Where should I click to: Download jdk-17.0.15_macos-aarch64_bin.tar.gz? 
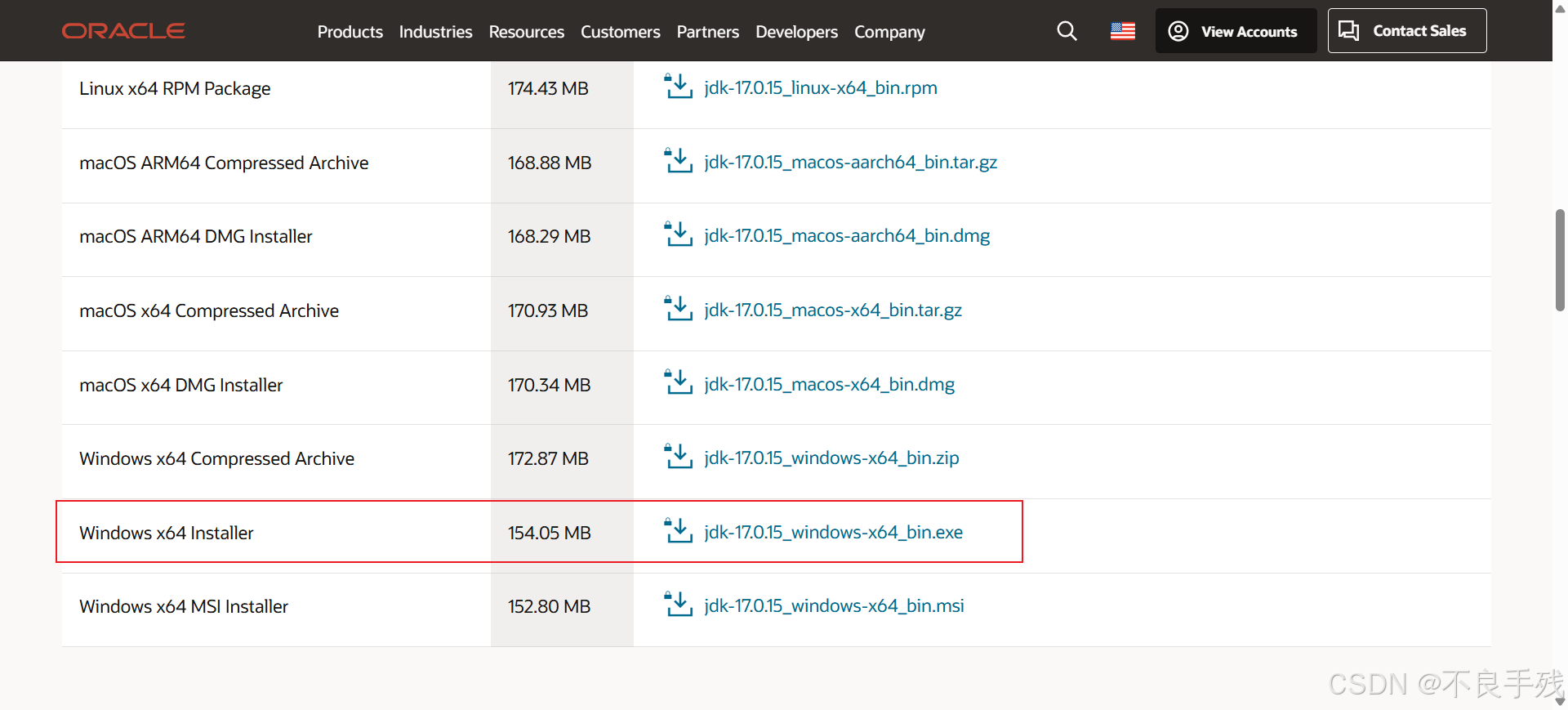click(850, 162)
